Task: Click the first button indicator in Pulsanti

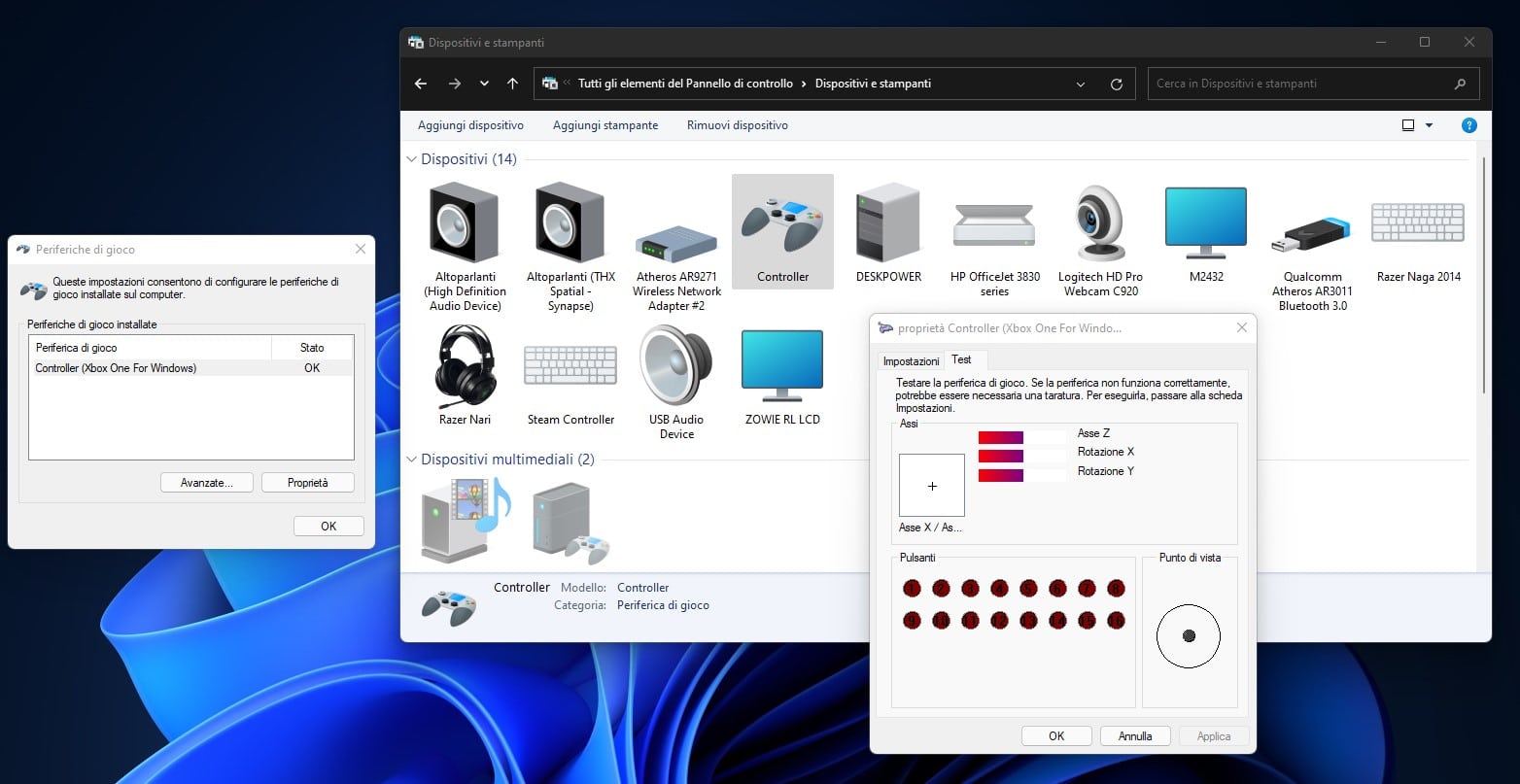Action: coord(912,588)
